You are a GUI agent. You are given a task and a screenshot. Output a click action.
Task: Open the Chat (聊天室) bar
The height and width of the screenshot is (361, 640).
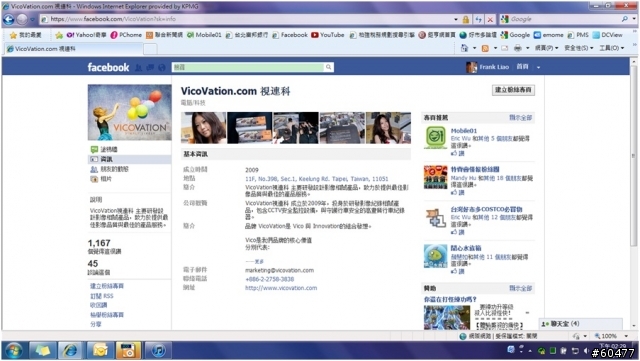point(581,324)
